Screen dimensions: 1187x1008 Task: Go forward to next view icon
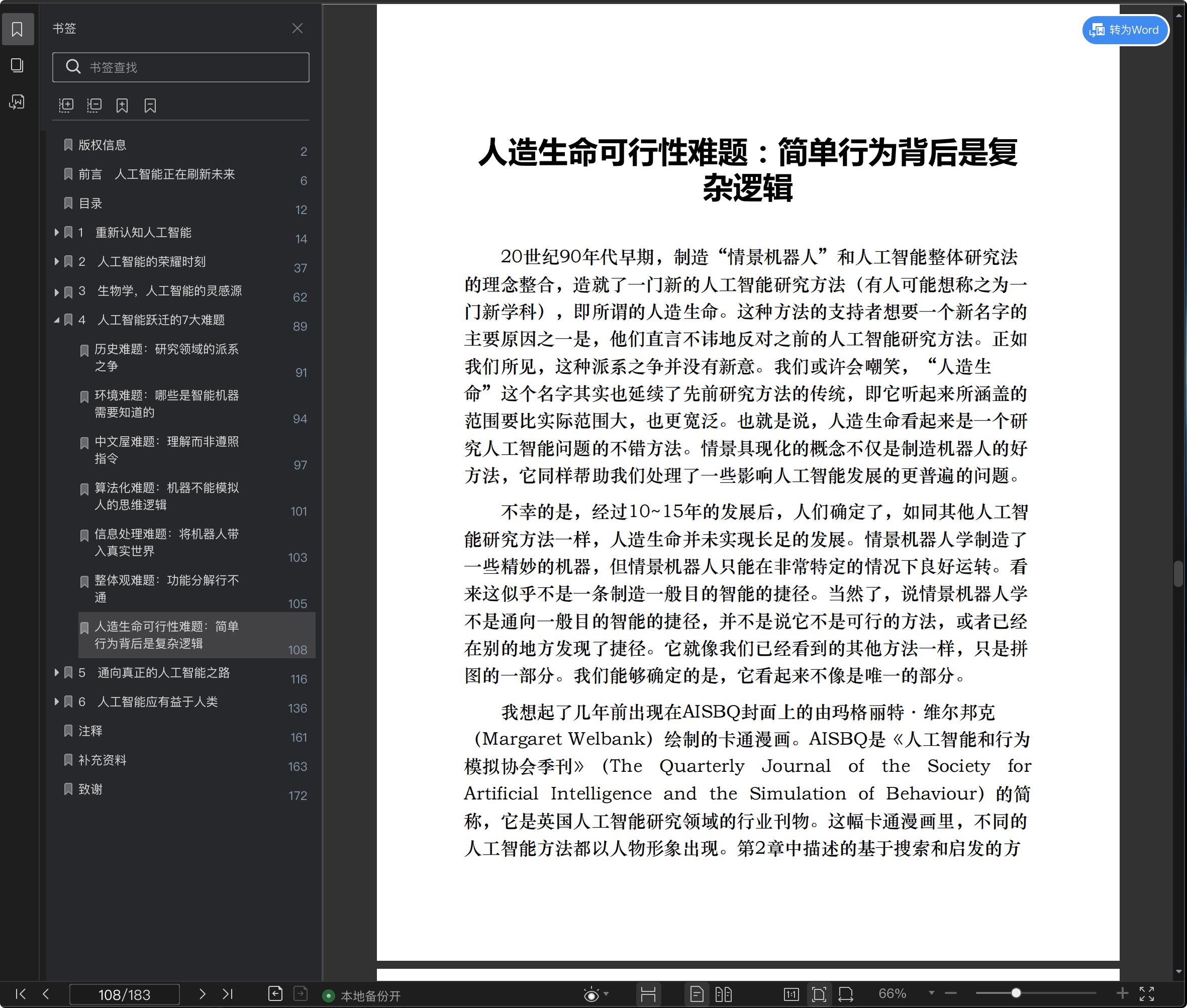pos(301,994)
